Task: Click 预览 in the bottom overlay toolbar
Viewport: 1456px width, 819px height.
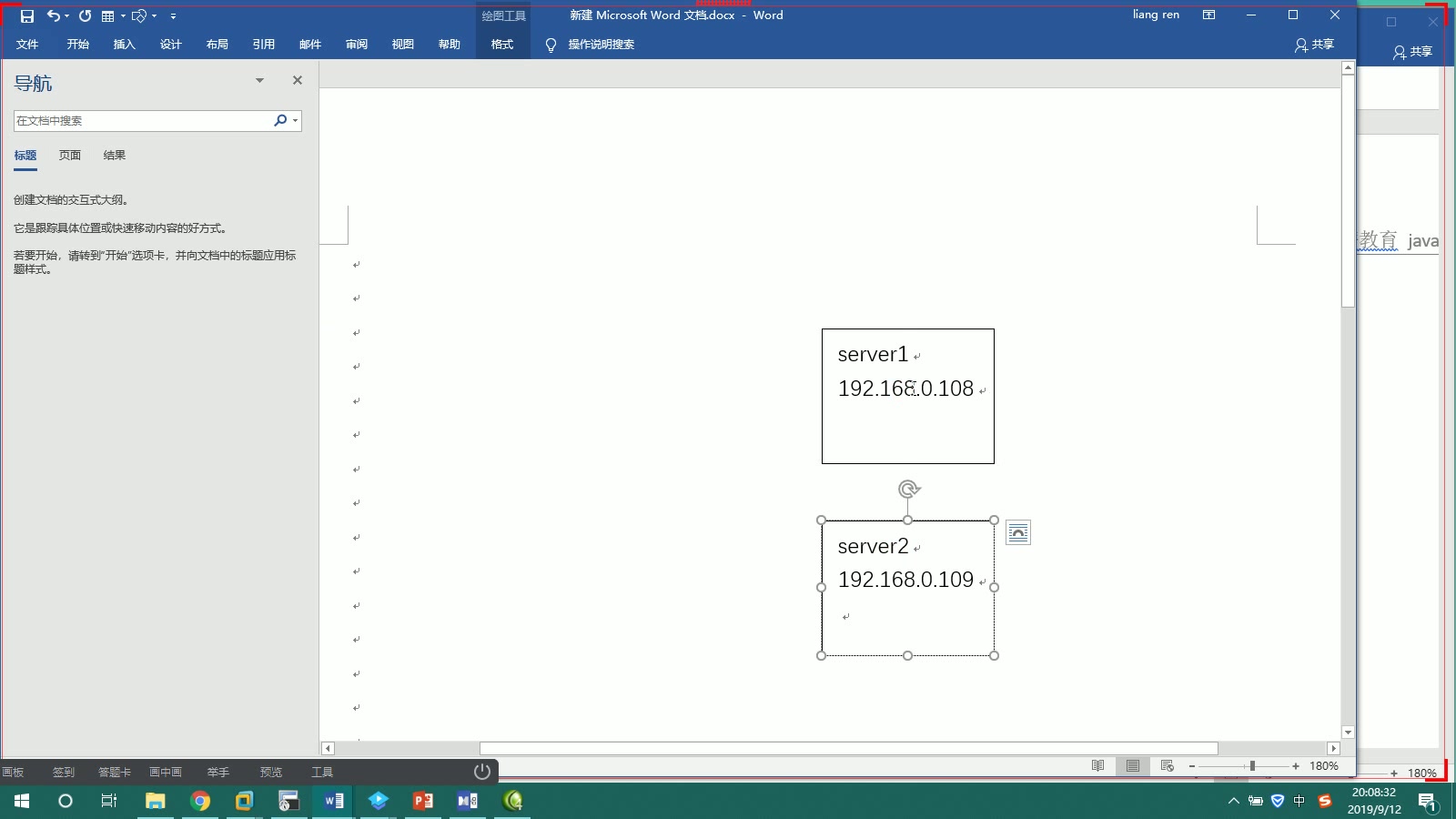Action: (271, 772)
